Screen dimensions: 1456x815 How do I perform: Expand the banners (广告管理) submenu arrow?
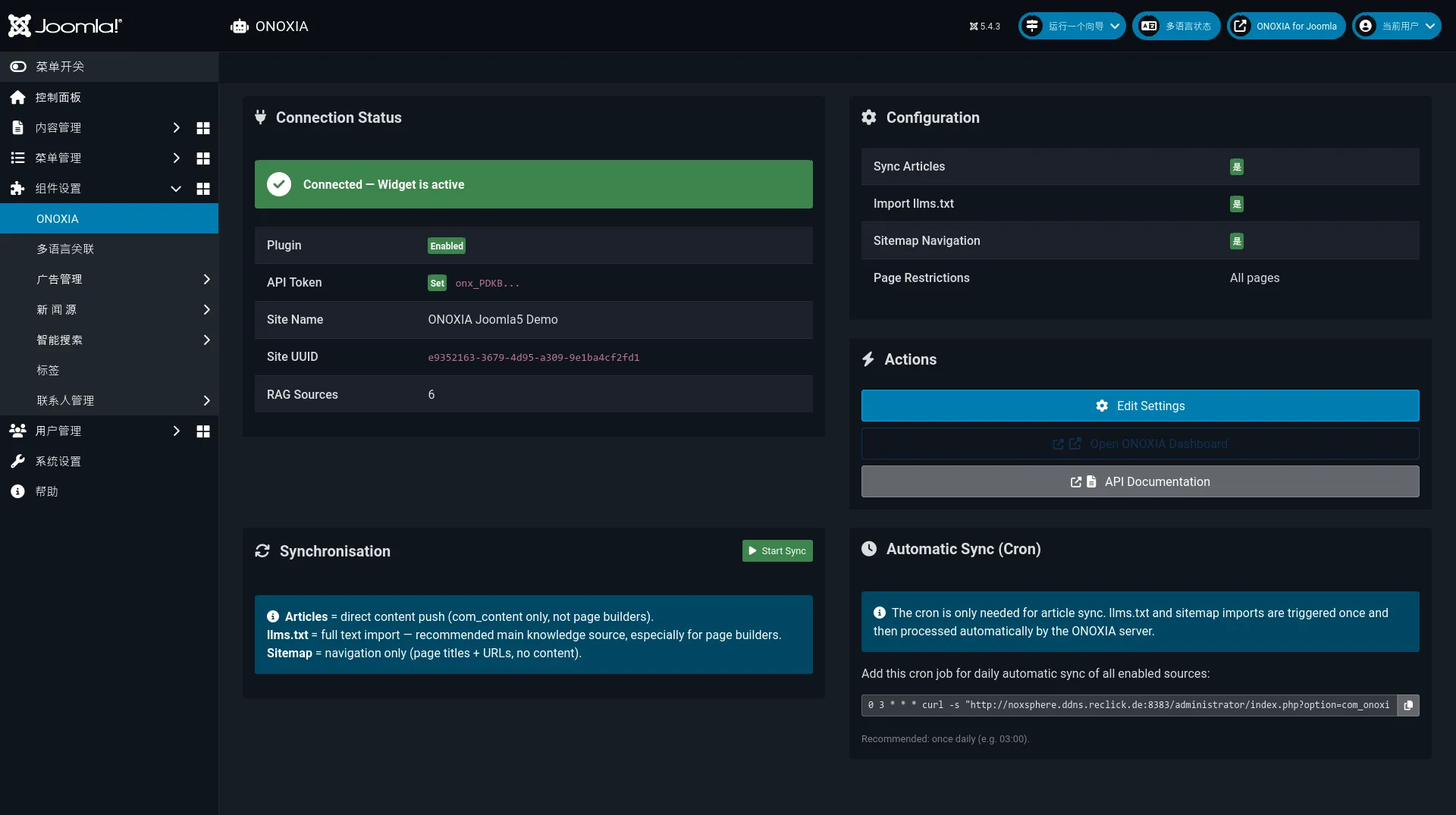[x=206, y=279]
